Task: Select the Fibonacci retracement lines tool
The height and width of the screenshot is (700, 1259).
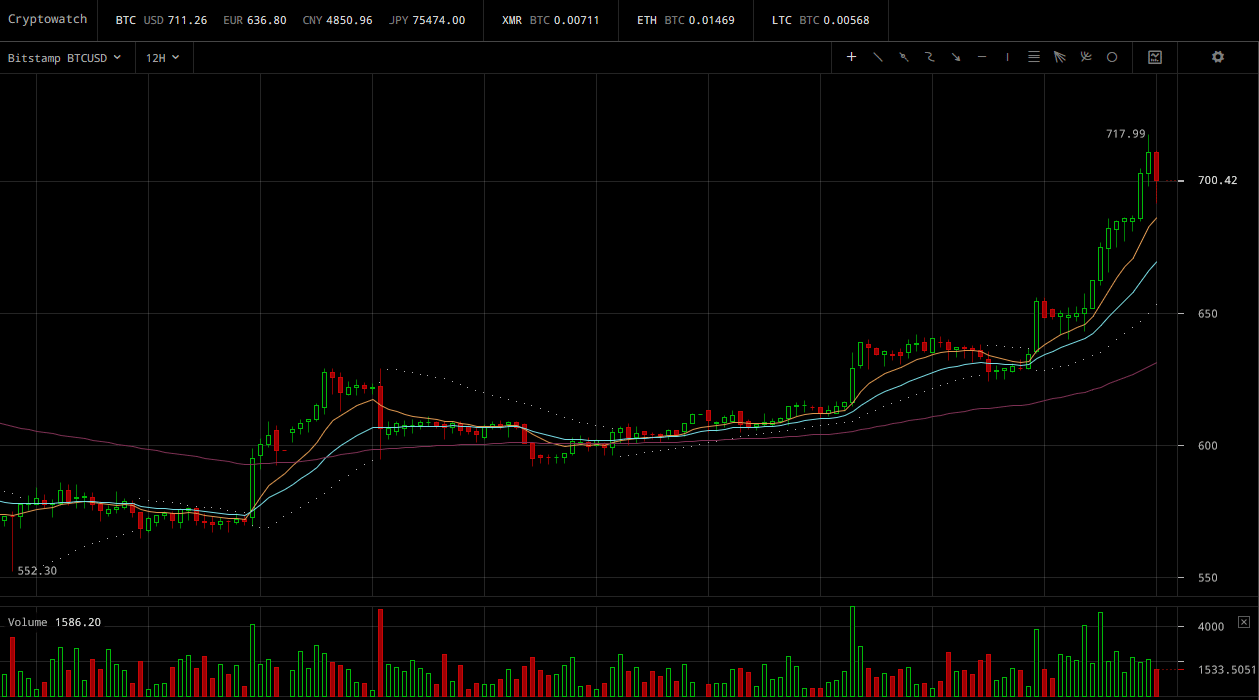Action: point(1034,57)
